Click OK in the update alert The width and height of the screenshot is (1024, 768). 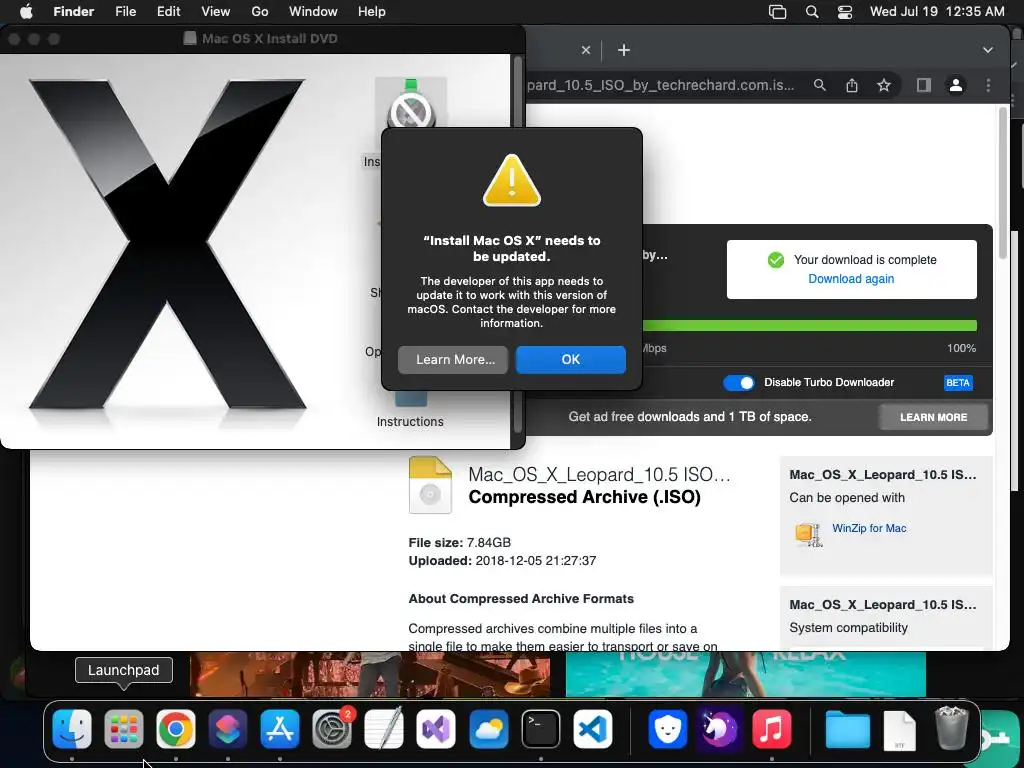click(x=571, y=360)
